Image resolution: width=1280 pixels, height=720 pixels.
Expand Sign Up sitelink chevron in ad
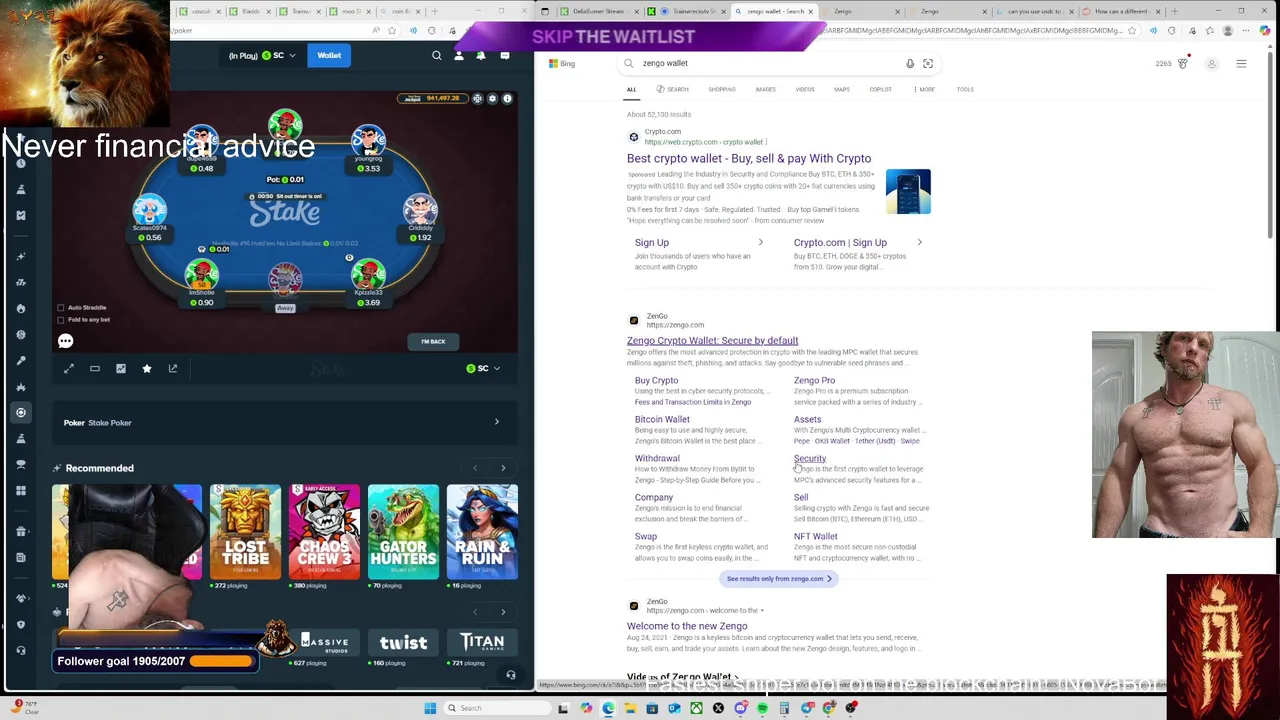point(760,242)
